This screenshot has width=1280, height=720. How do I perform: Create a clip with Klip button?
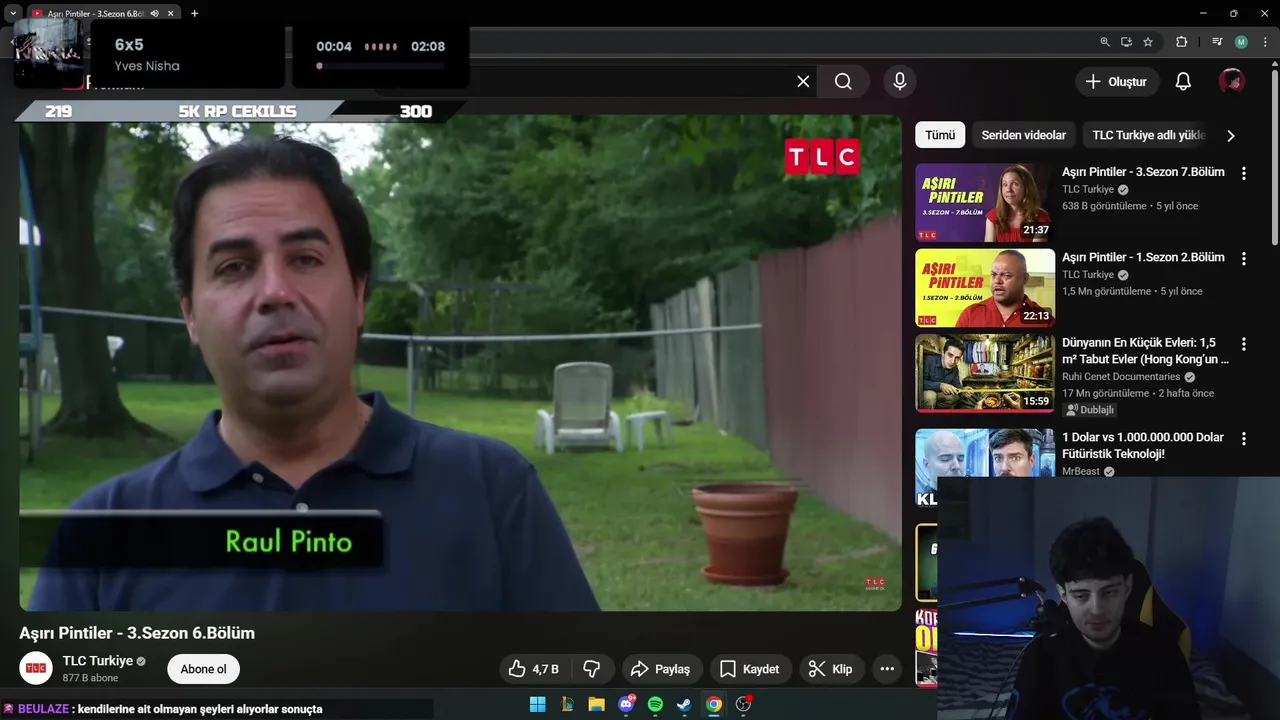pyautogui.click(x=831, y=669)
